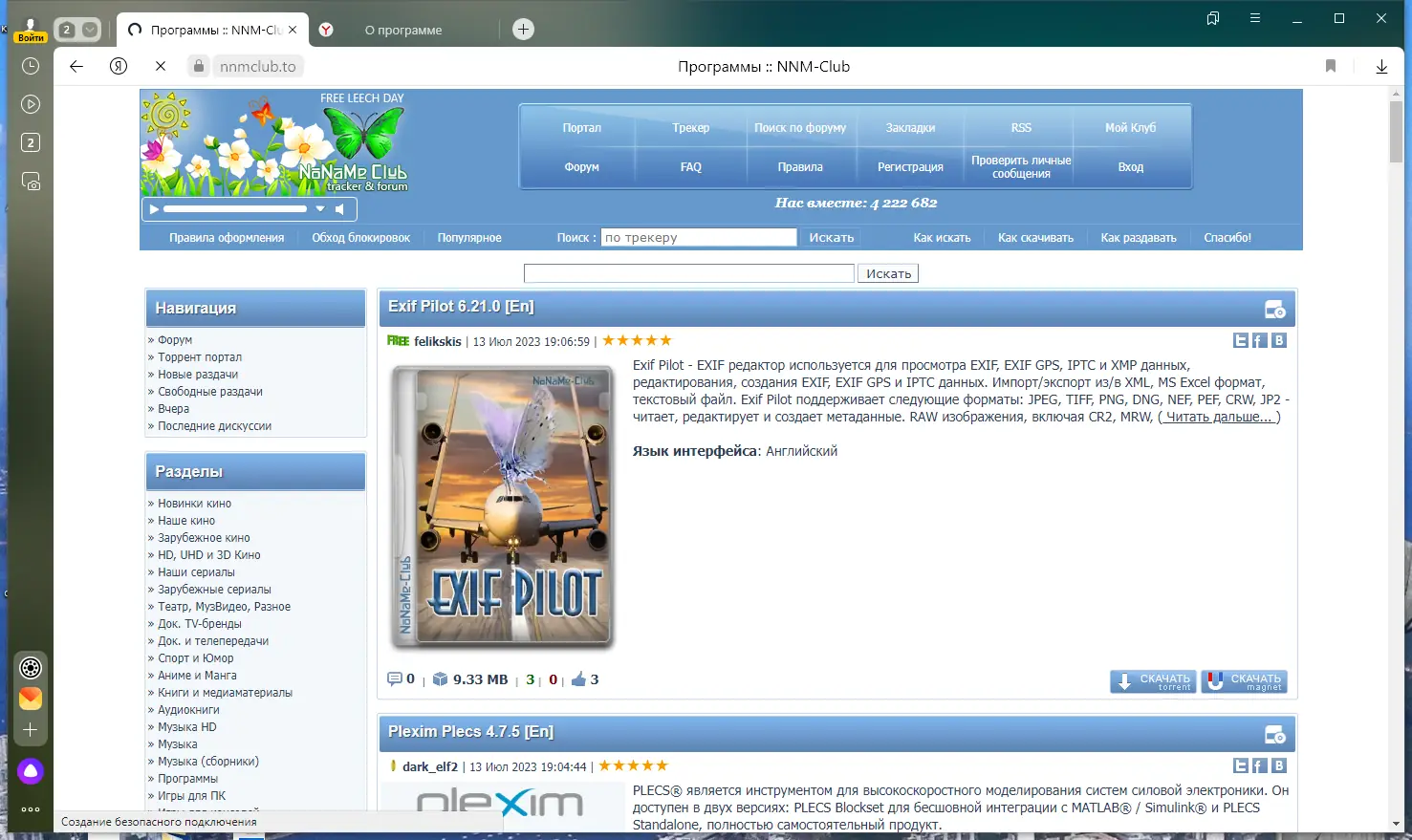Click the Искать button below the header
Screen dimensions: 1412x840
tap(888, 273)
